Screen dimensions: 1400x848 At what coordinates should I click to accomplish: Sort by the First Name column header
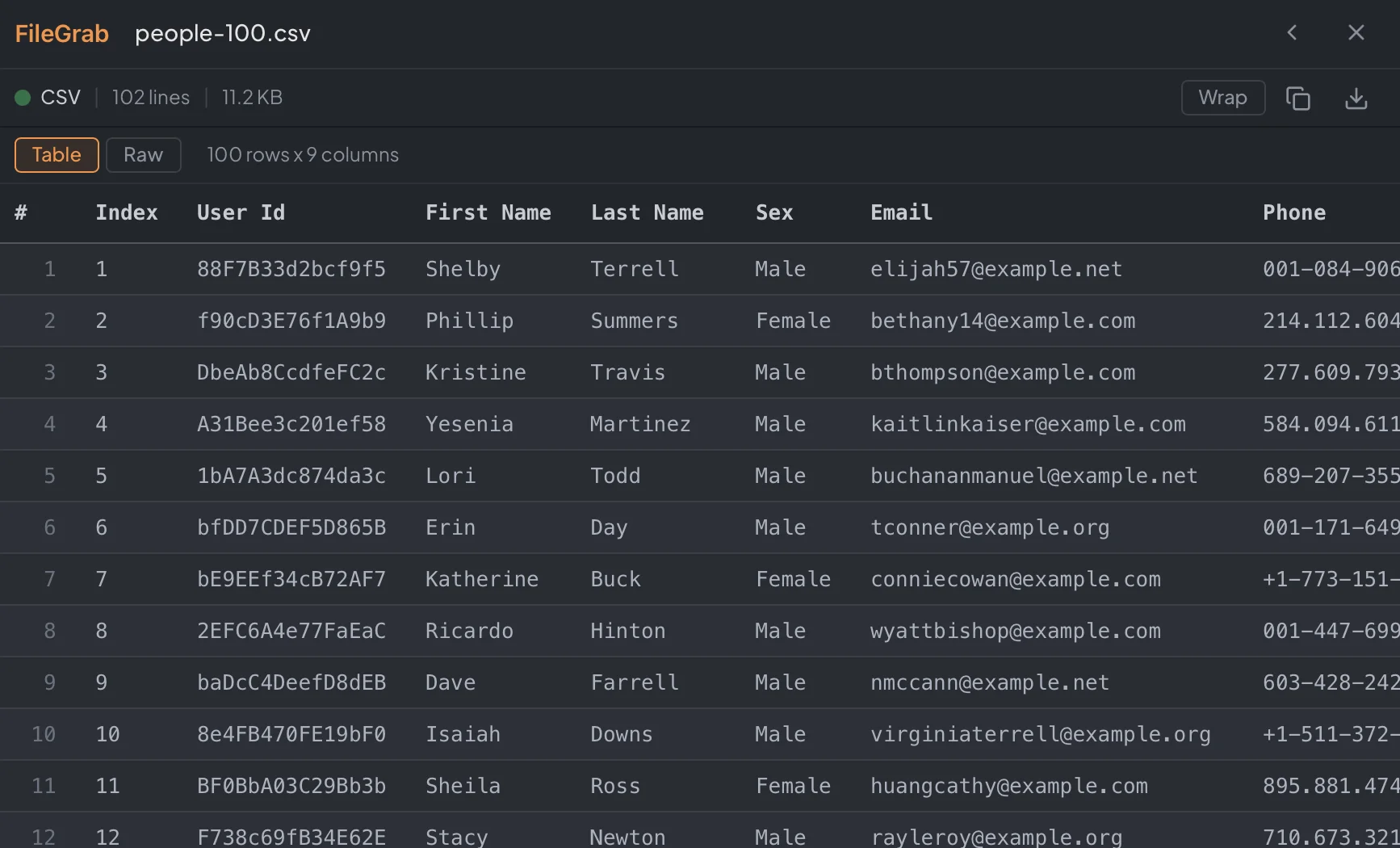[x=488, y=212]
